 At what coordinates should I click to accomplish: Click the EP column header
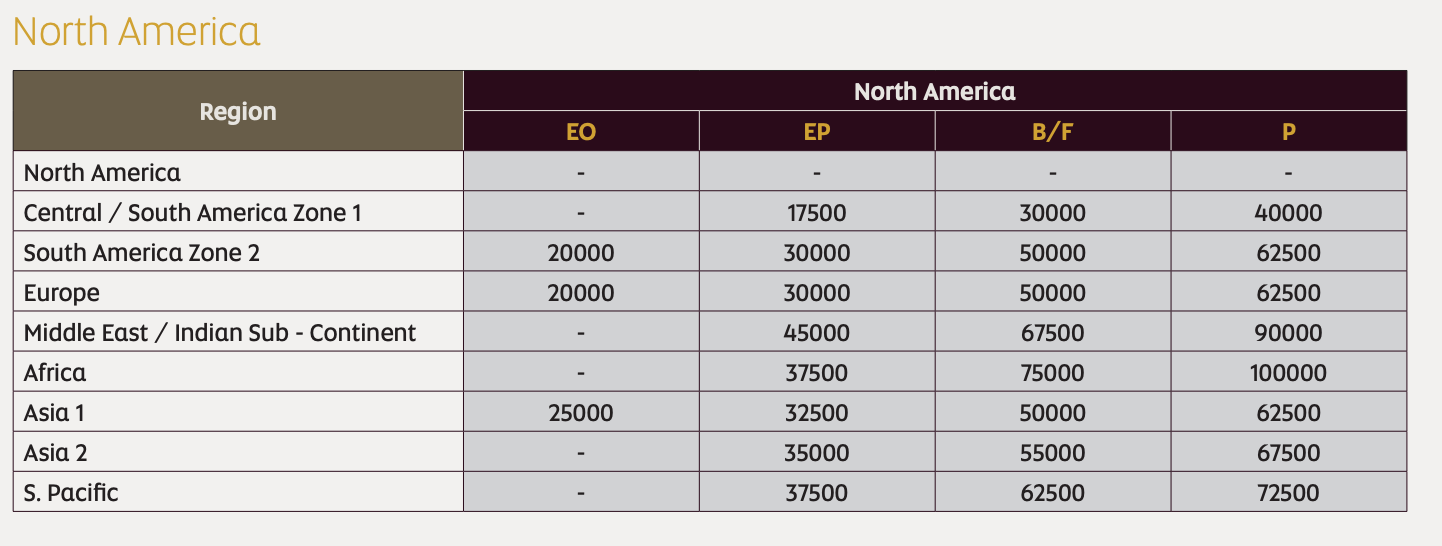coord(817,131)
